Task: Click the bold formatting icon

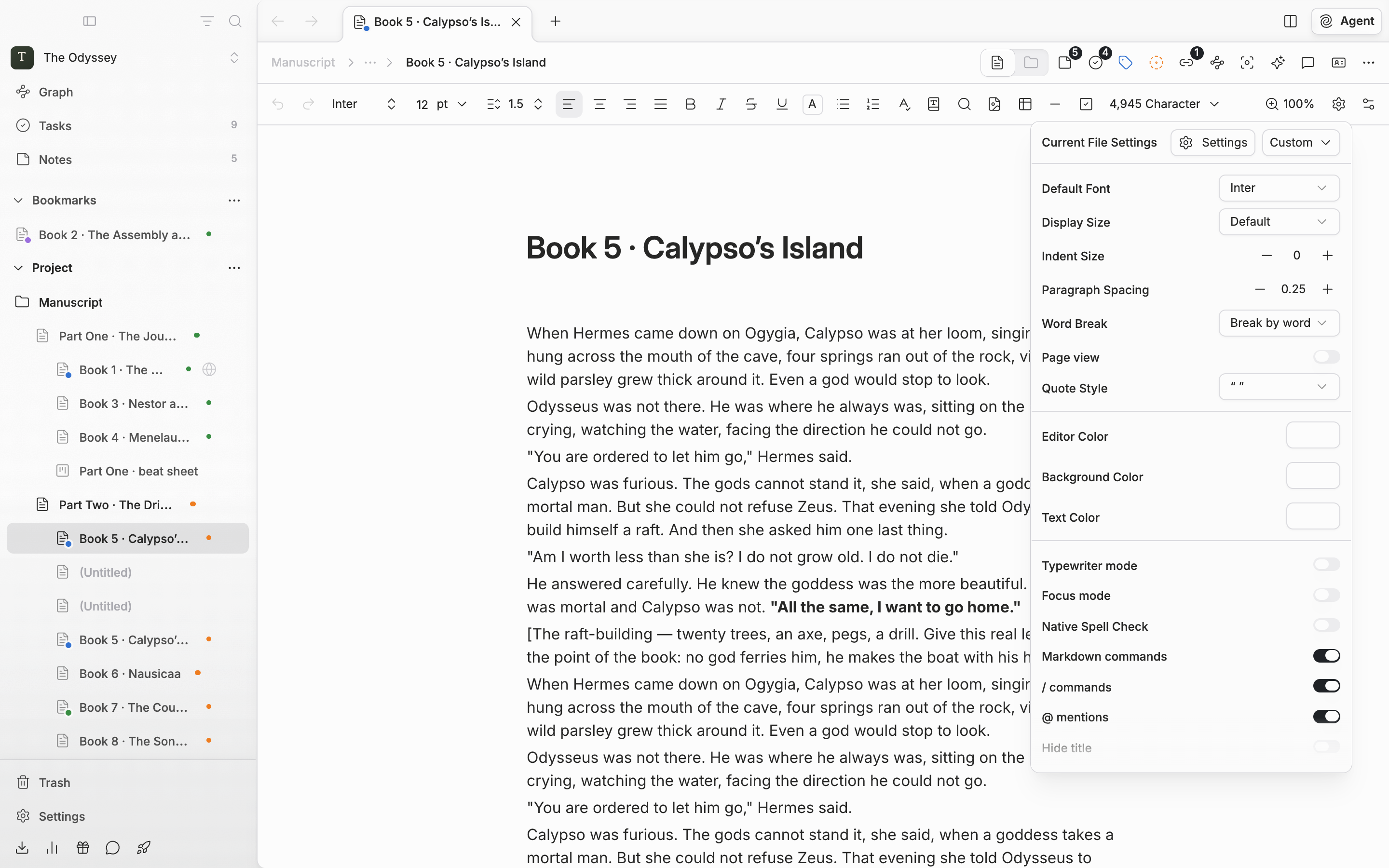Action: click(691, 104)
